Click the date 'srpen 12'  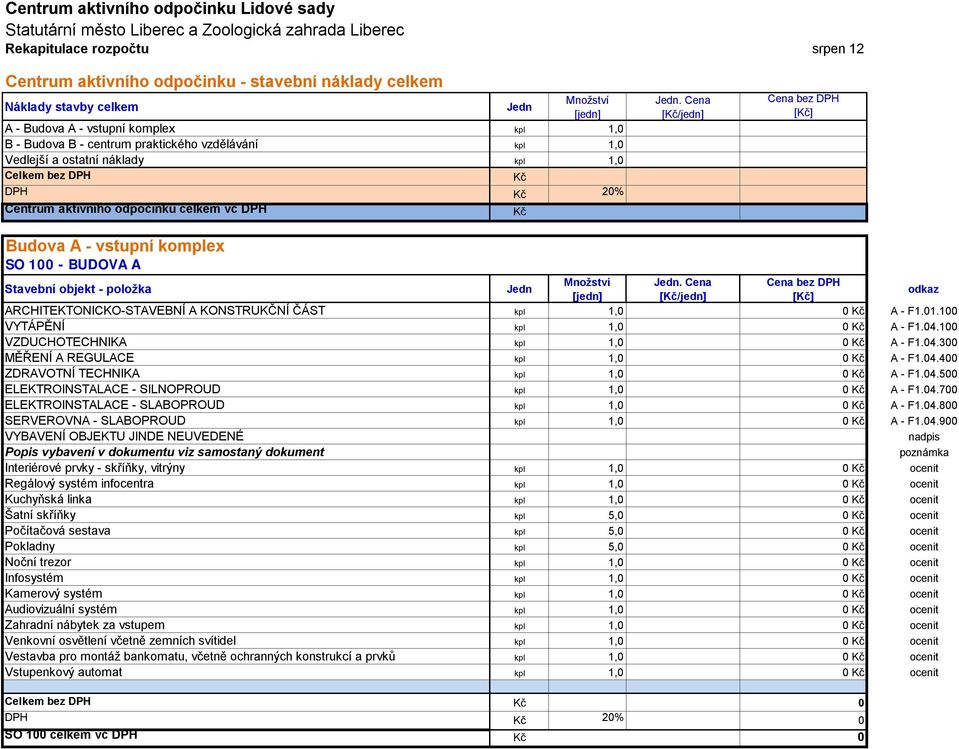coord(837,49)
